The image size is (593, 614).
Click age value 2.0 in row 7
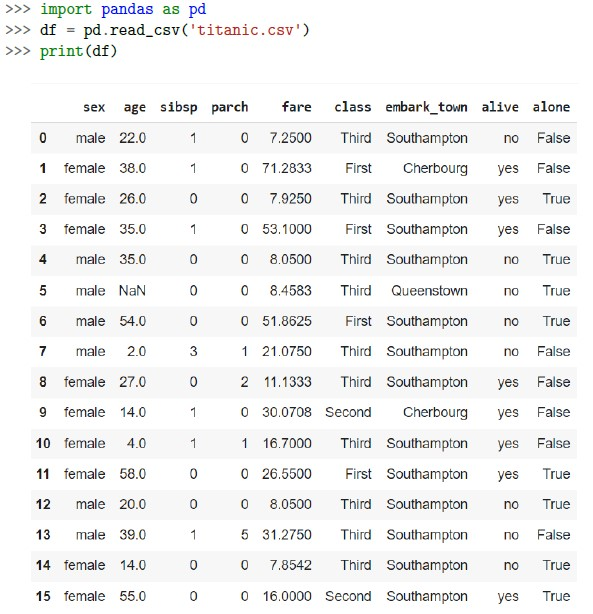coord(136,352)
